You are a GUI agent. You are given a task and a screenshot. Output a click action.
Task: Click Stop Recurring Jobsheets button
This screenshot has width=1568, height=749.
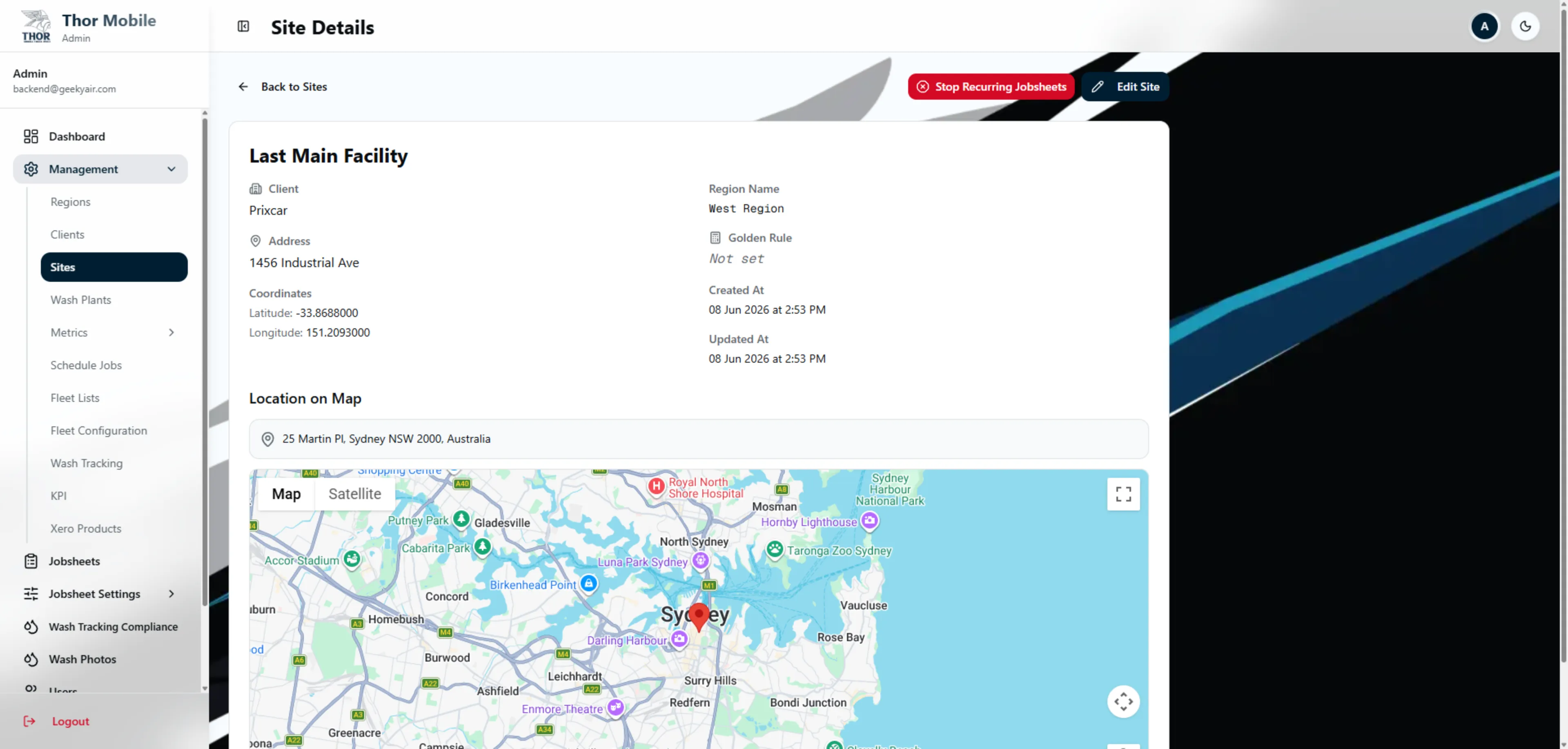point(991,87)
